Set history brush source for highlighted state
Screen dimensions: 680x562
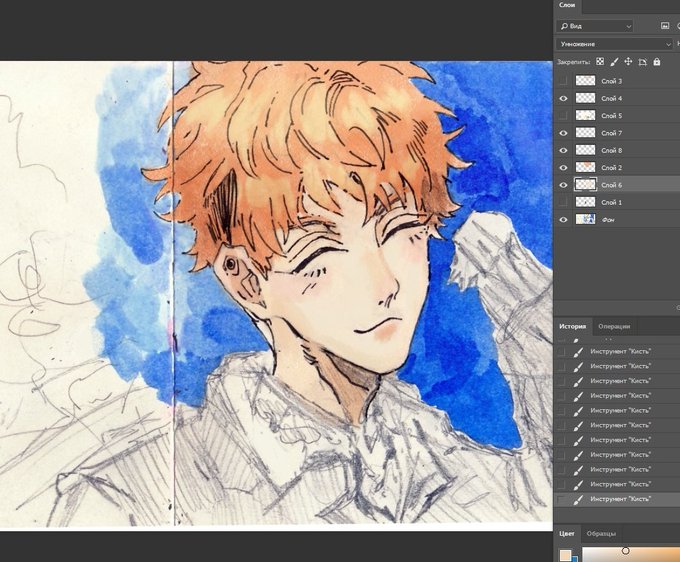pyautogui.click(x=561, y=500)
